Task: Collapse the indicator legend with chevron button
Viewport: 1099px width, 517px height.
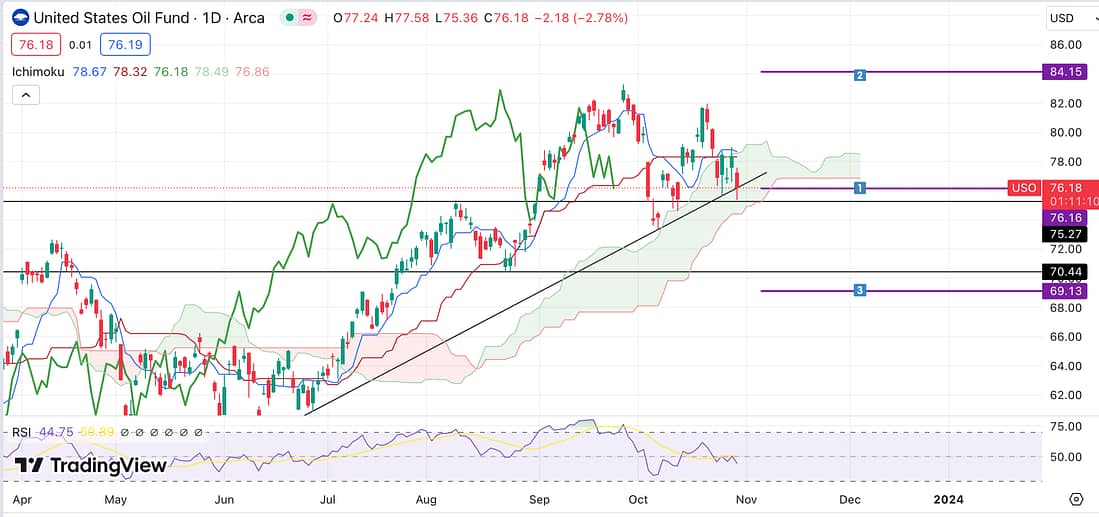Action: point(25,95)
